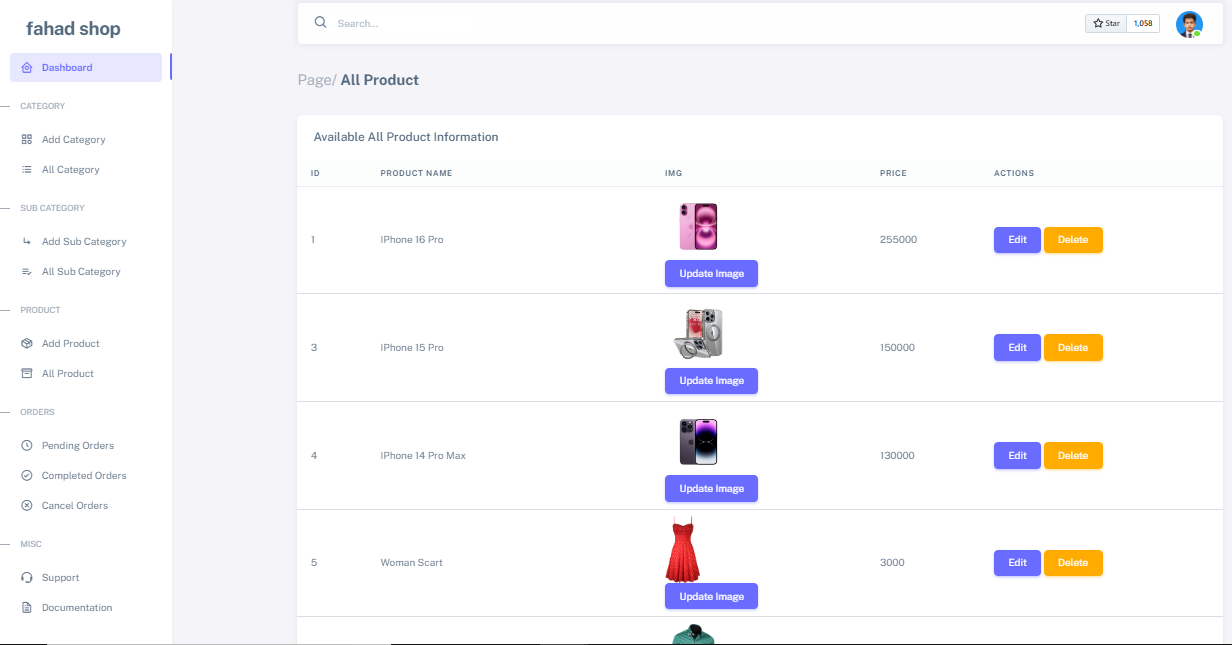This screenshot has width=1232, height=645.
Task: Click the Add Category grid icon
Action: click(27, 140)
